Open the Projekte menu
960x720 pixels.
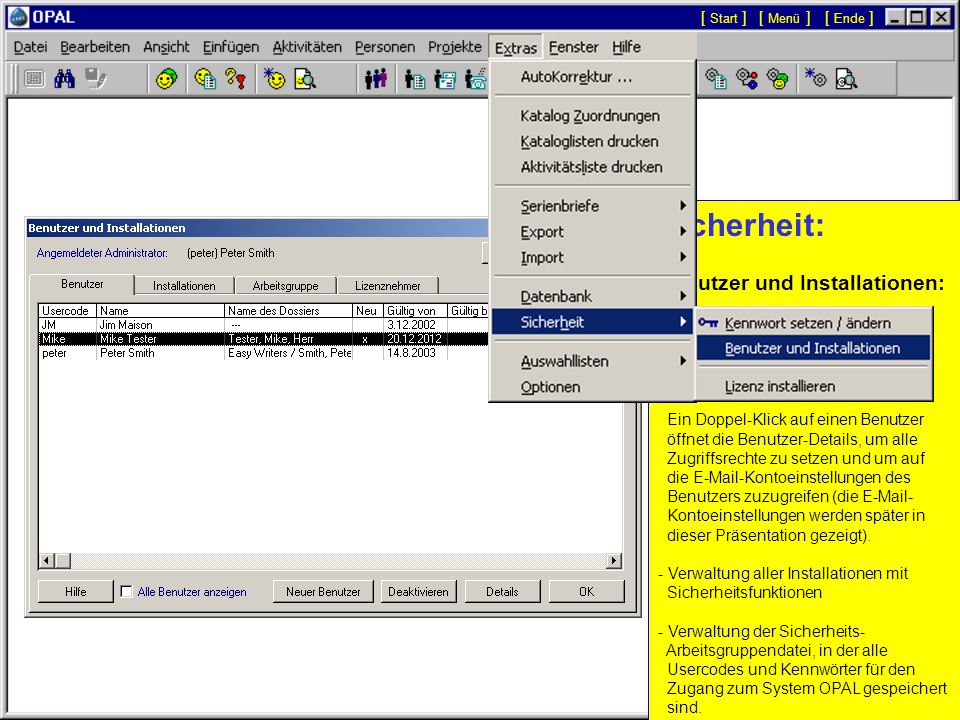[455, 47]
